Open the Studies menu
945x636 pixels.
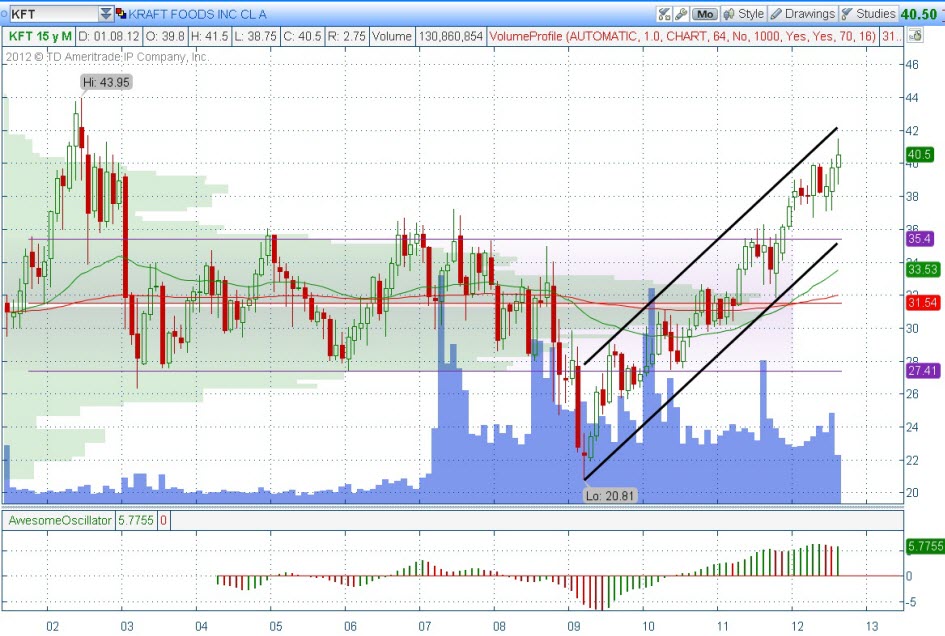pyautogui.click(x=868, y=14)
